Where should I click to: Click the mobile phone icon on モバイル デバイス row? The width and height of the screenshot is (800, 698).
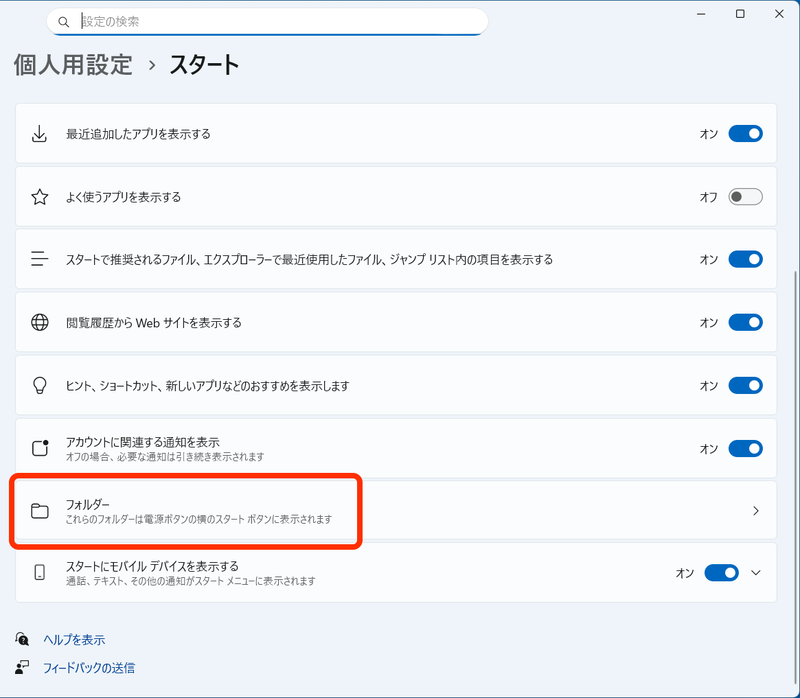(x=39, y=572)
